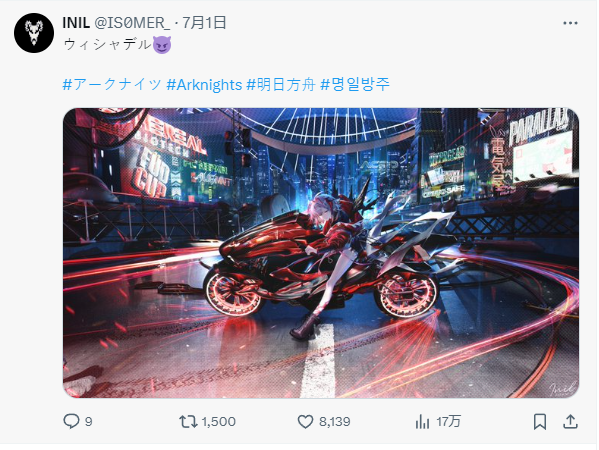Open the #Arknights hashtag link
The image size is (599, 450).
click(x=204, y=84)
